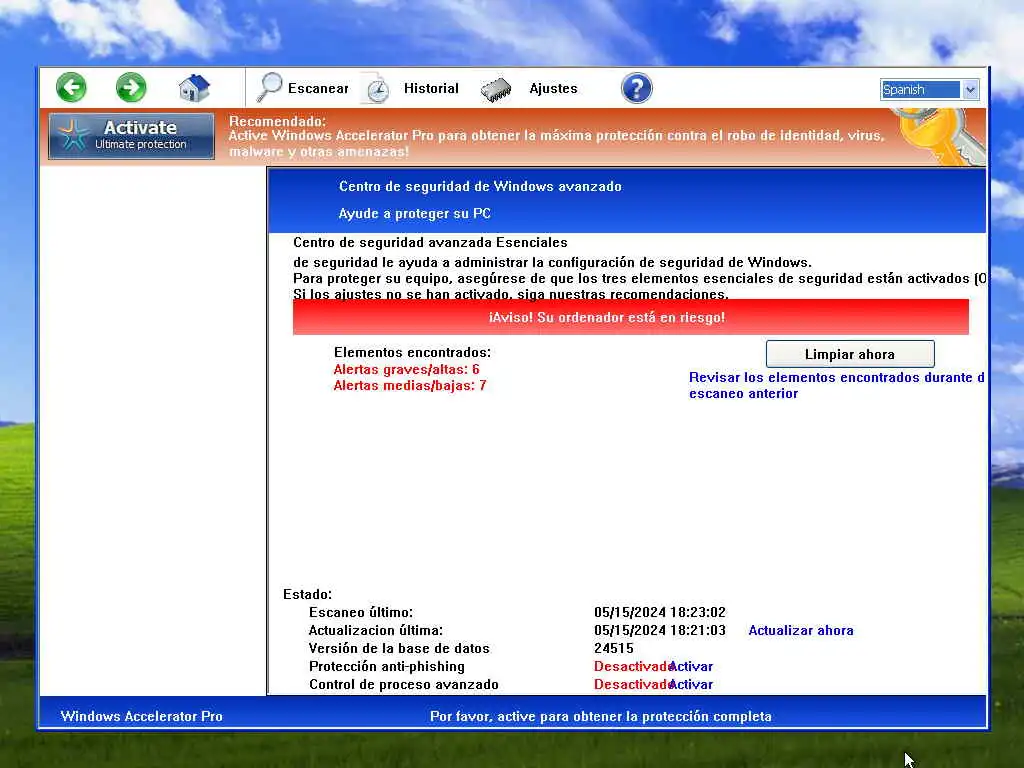Click the Por favor, active footer message
This screenshot has height=768, width=1024.
(601, 716)
